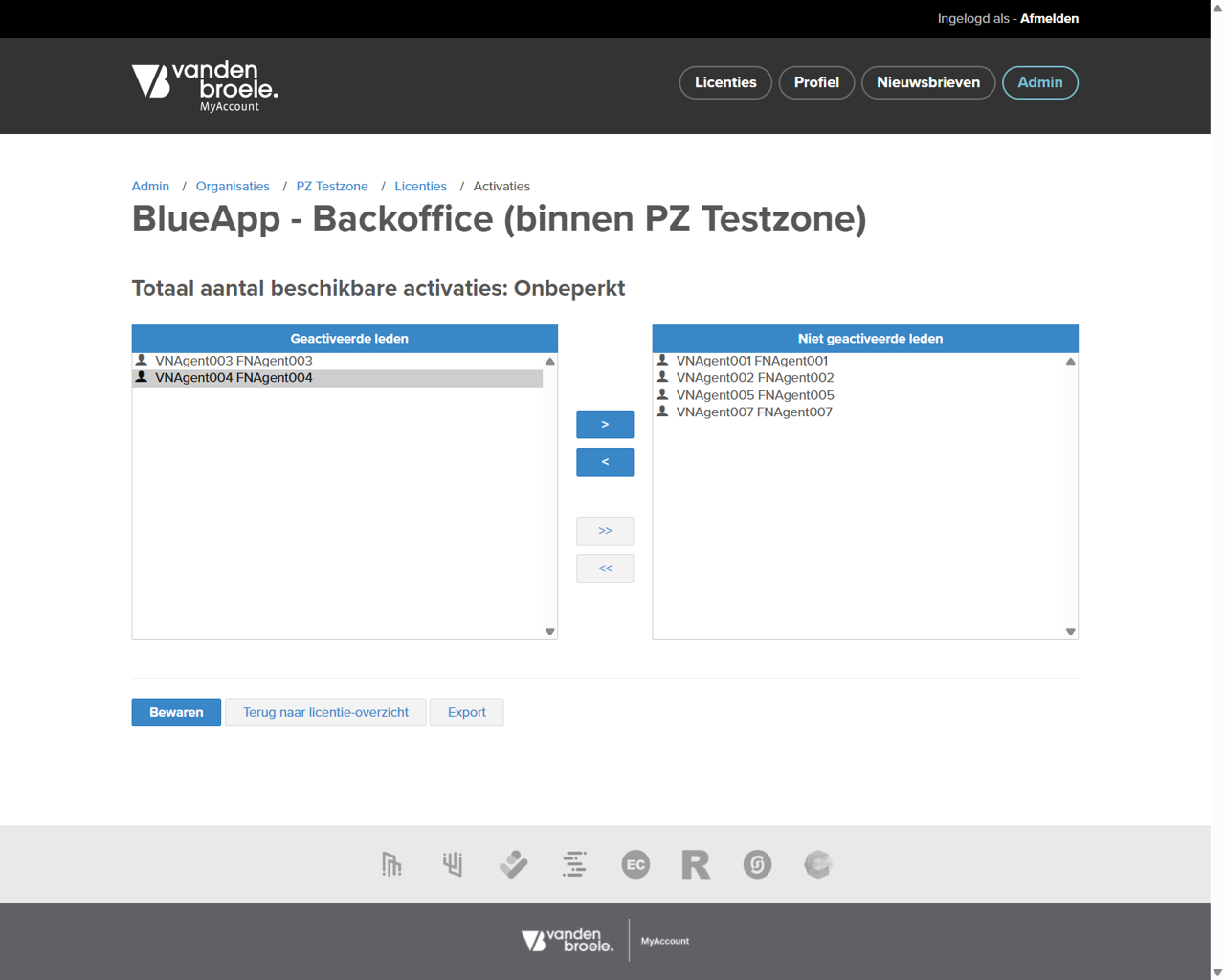
Task: Click the Niet geactiveerde leden column header
Action: pyautogui.click(x=865, y=339)
